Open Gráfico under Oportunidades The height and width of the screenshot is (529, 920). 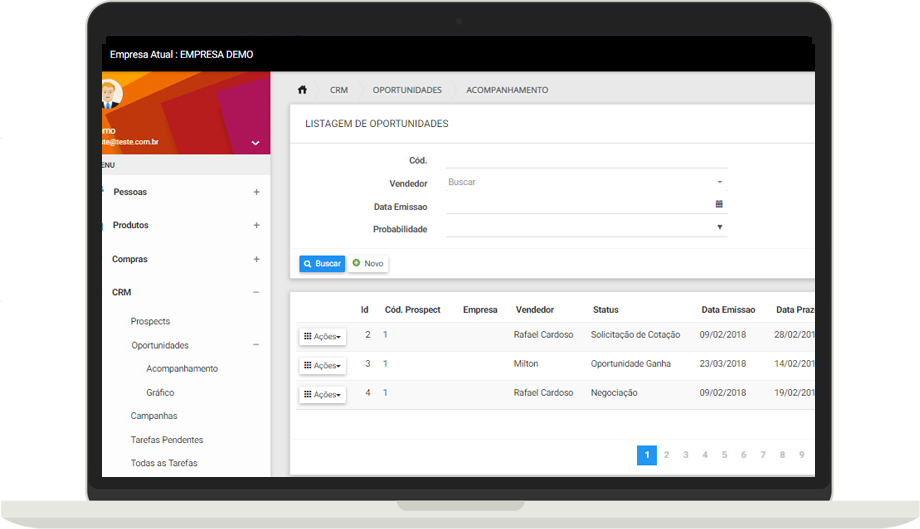pos(160,393)
